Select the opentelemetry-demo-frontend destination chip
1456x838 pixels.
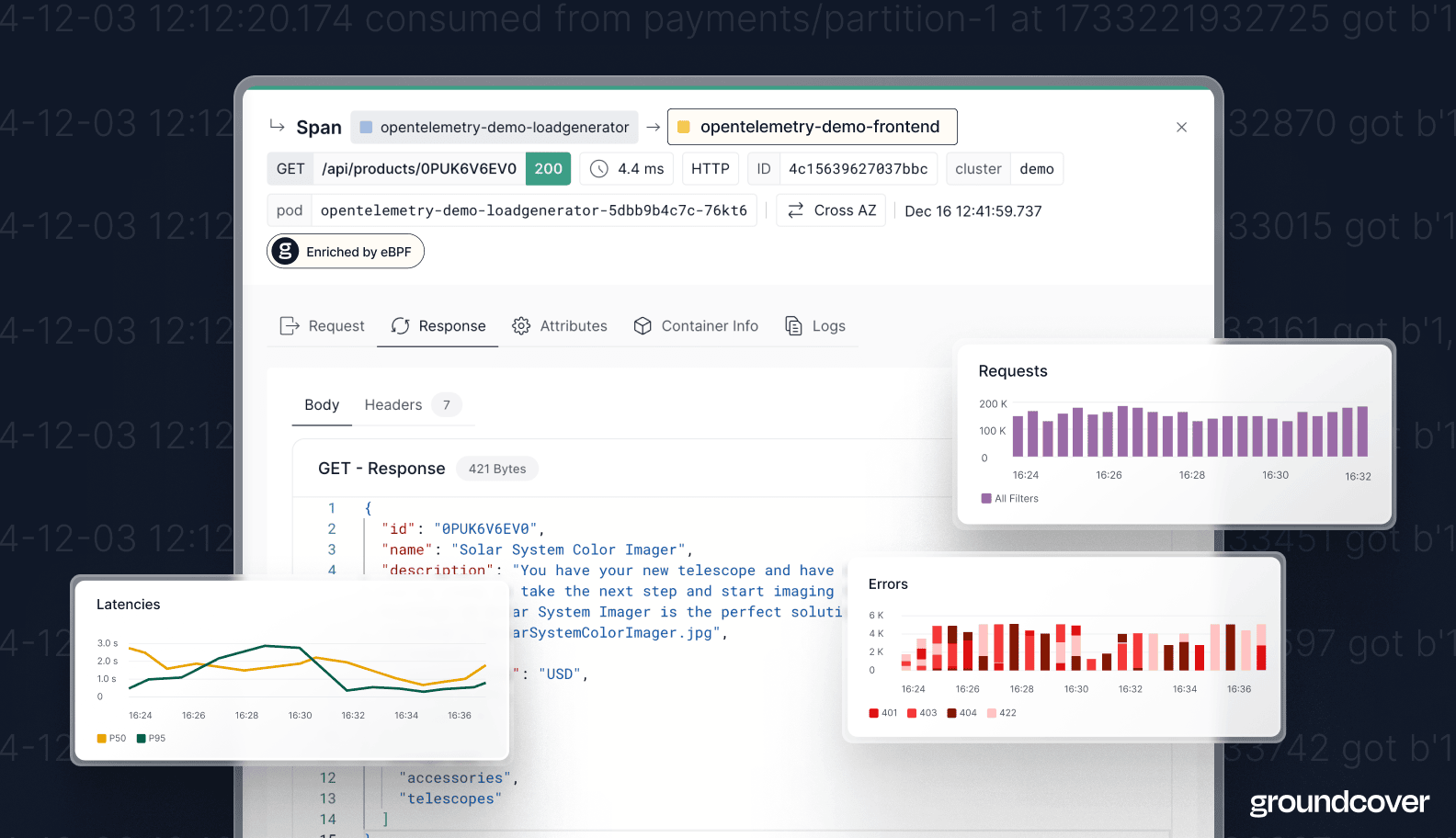pyautogui.click(x=812, y=127)
